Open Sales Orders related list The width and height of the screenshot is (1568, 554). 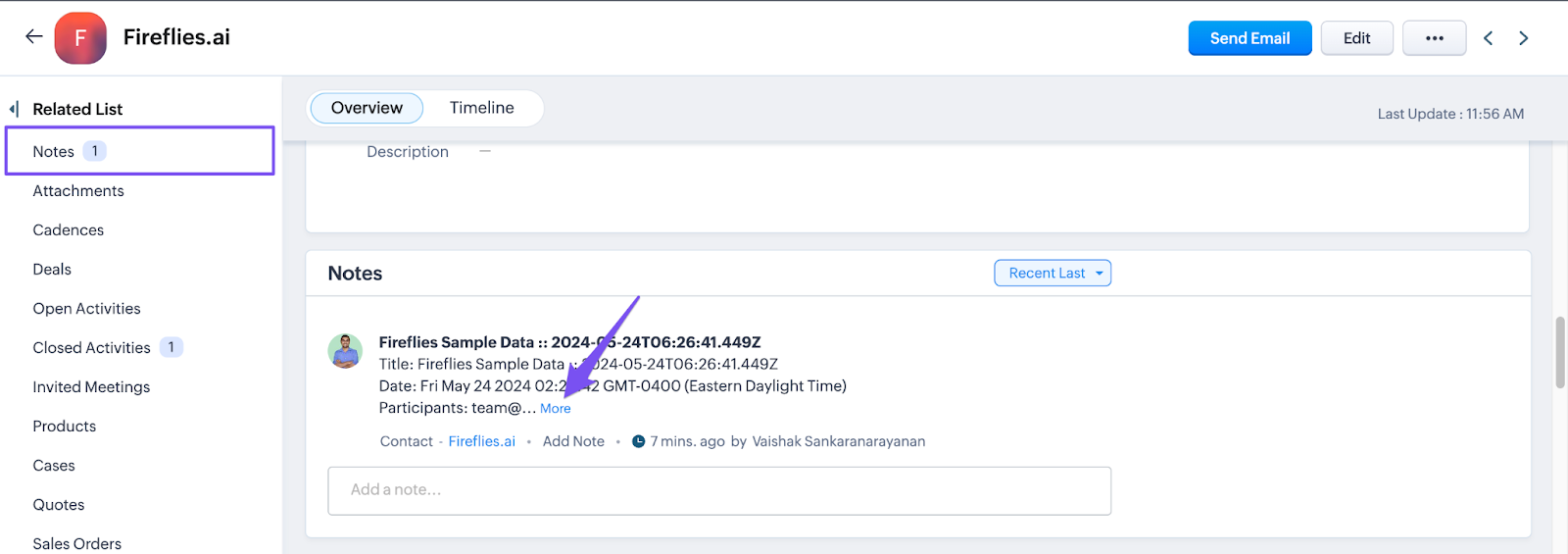77,544
